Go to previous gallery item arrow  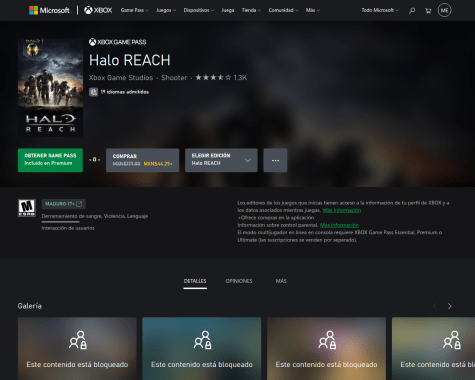(x=435, y=306)
